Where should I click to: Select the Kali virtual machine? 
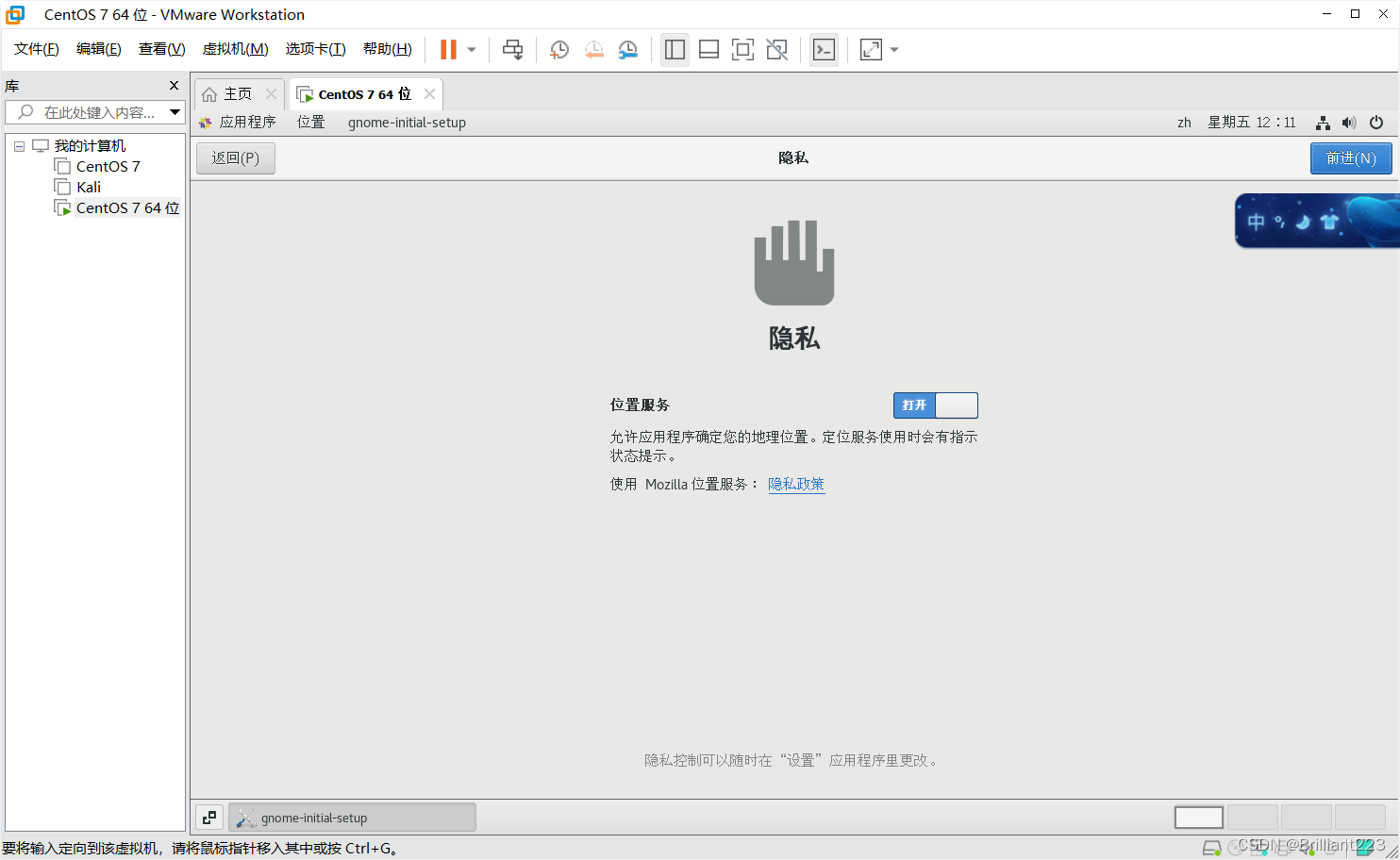(x=89, y=188)
